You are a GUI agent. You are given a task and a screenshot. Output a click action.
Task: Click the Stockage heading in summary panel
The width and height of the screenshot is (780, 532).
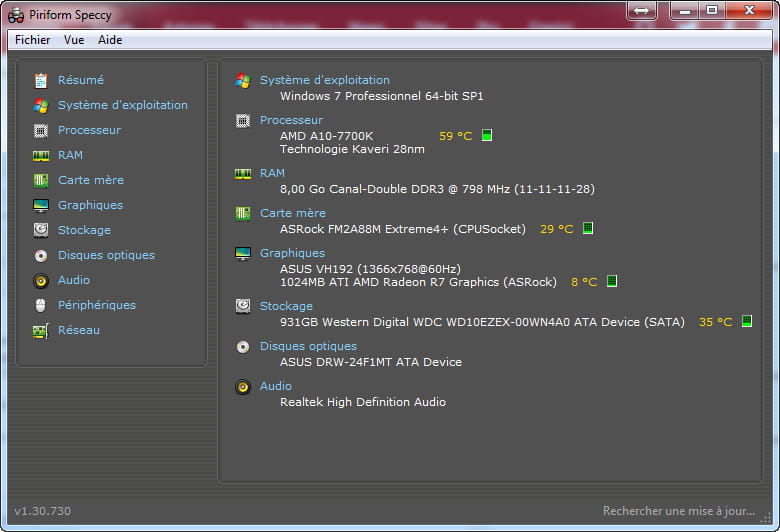[x=286, y=306]
